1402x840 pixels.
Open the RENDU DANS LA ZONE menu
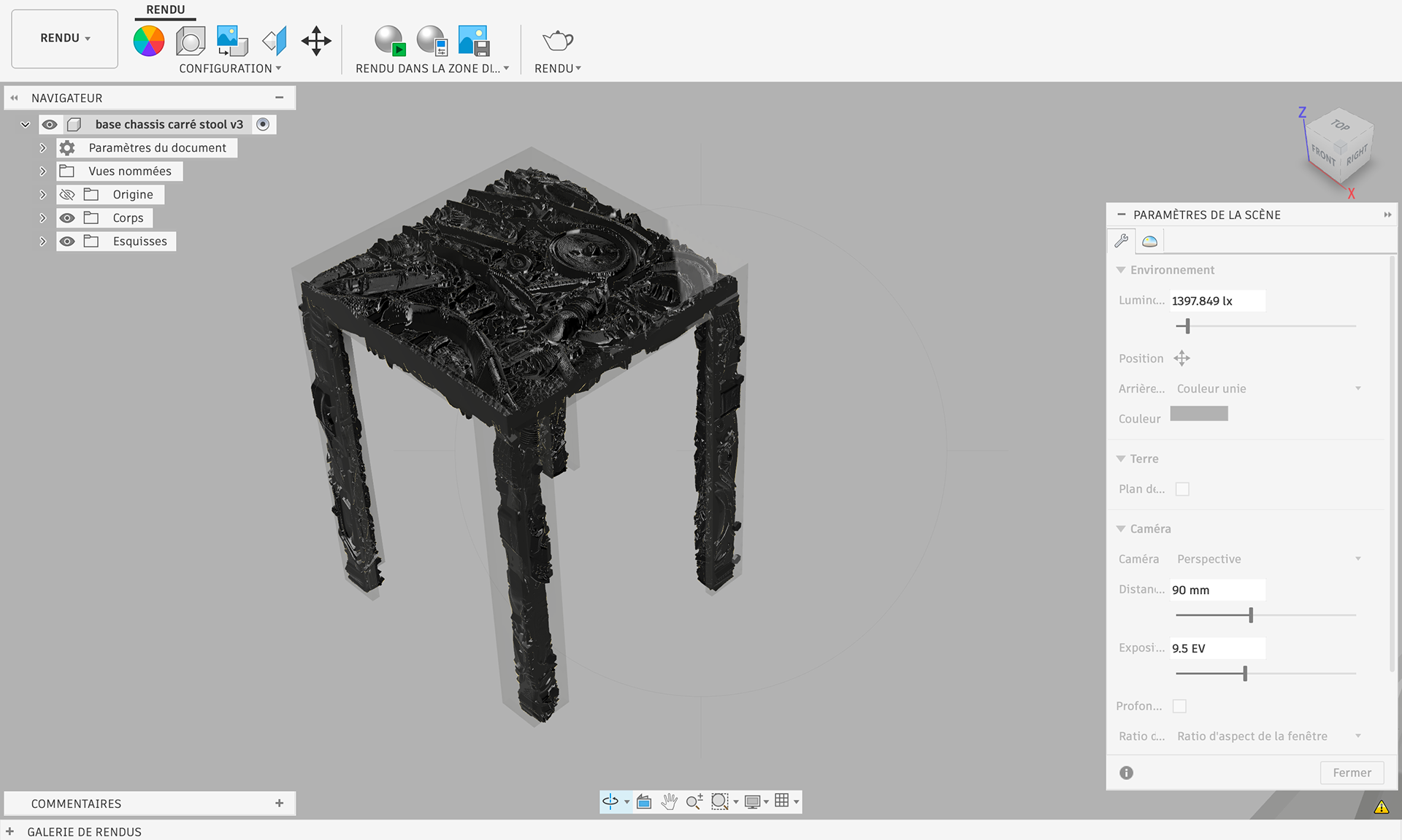tap(432, 69)
